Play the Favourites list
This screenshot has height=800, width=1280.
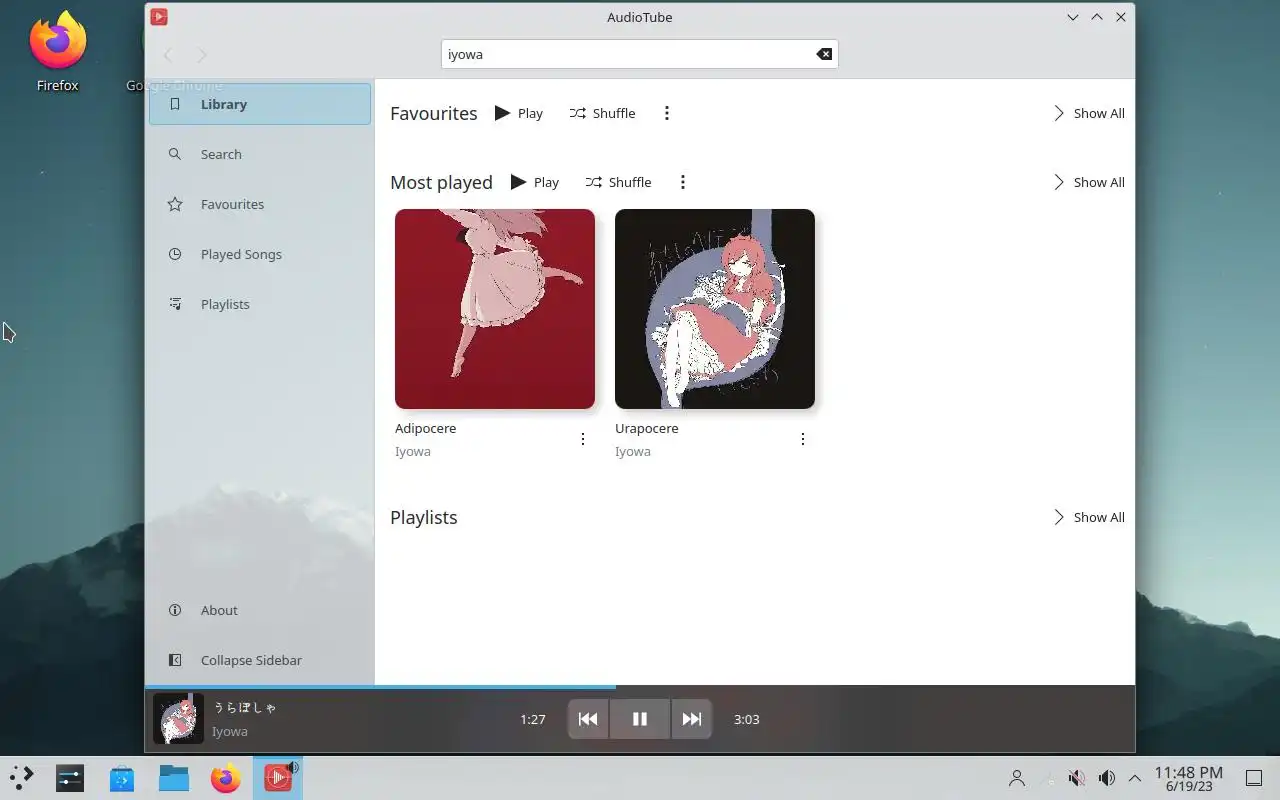(x=519, y=113)
